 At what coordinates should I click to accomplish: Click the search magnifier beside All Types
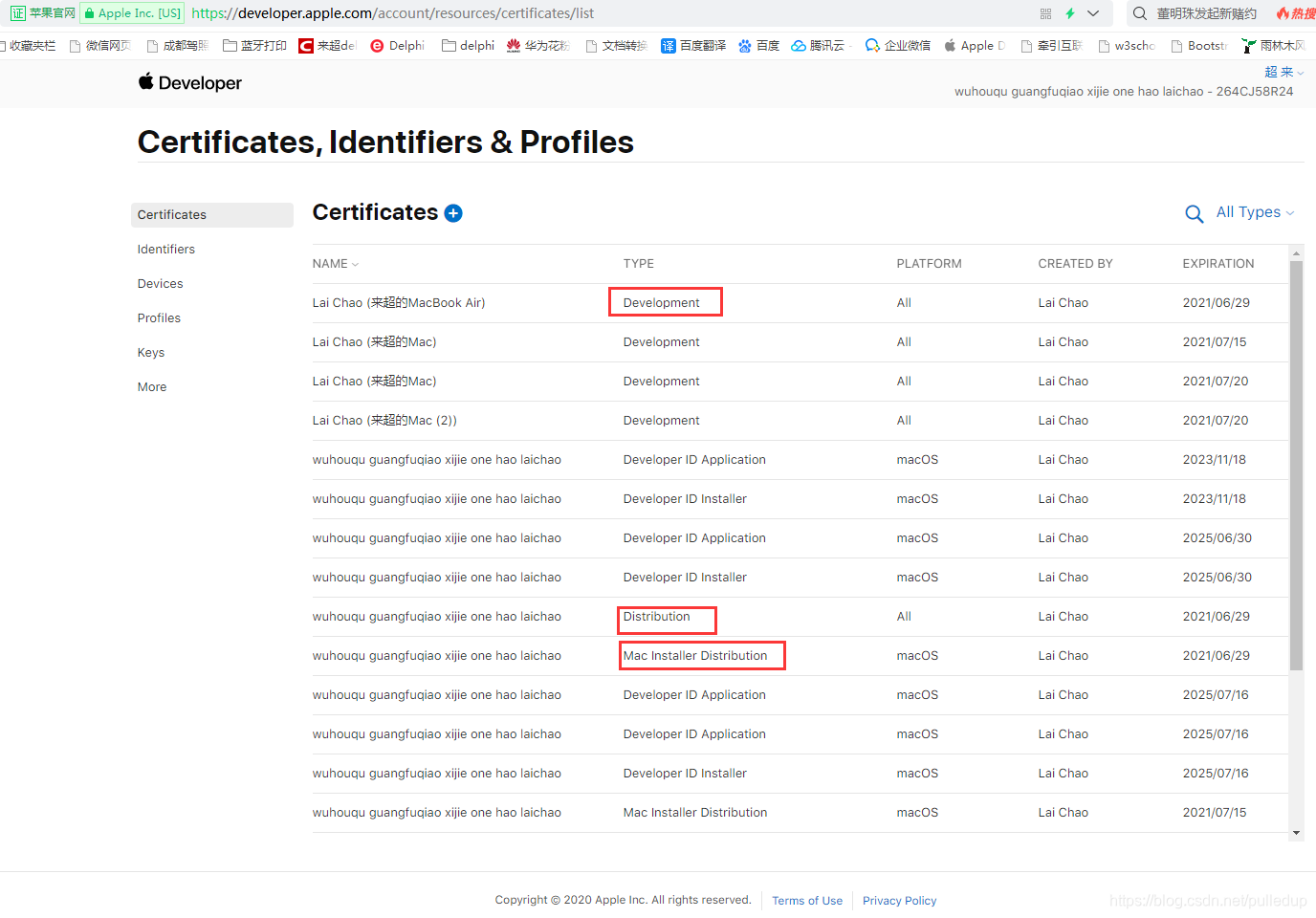pyautogui.click(x=1194, y=212)
